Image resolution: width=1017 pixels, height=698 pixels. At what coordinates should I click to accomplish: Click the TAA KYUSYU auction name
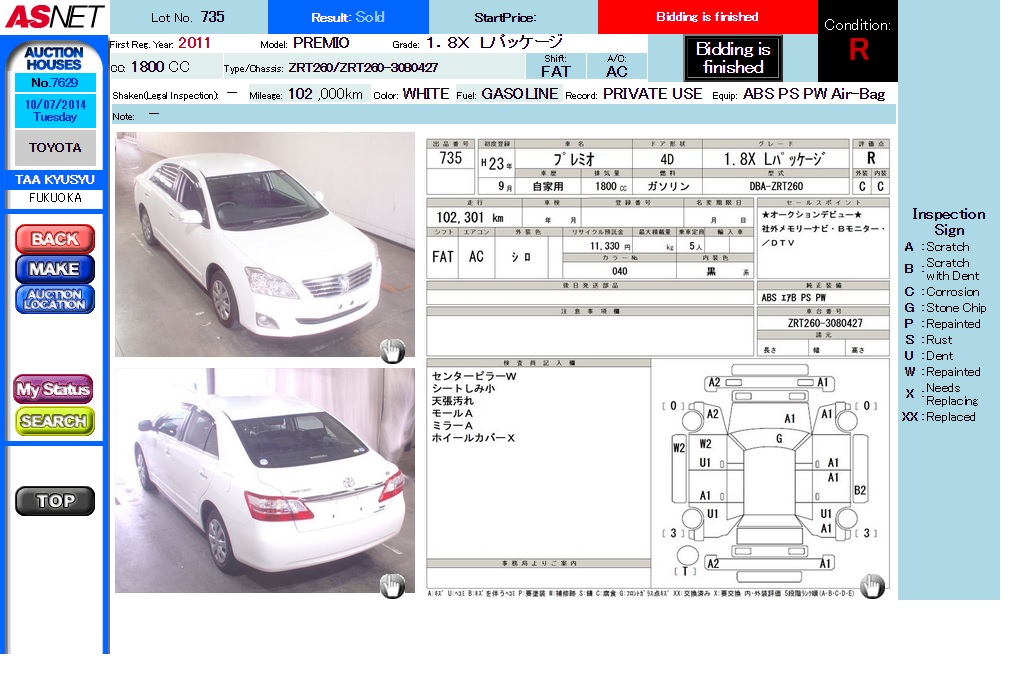pyautogui.click(x=55, y=180)
